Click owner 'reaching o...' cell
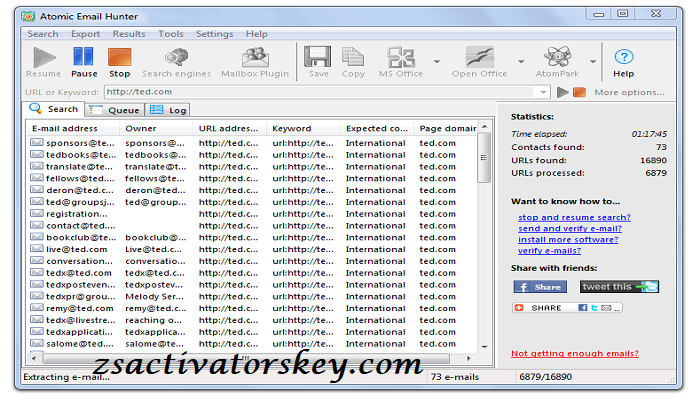Viewport: 700px width, 400px height. 154,320
